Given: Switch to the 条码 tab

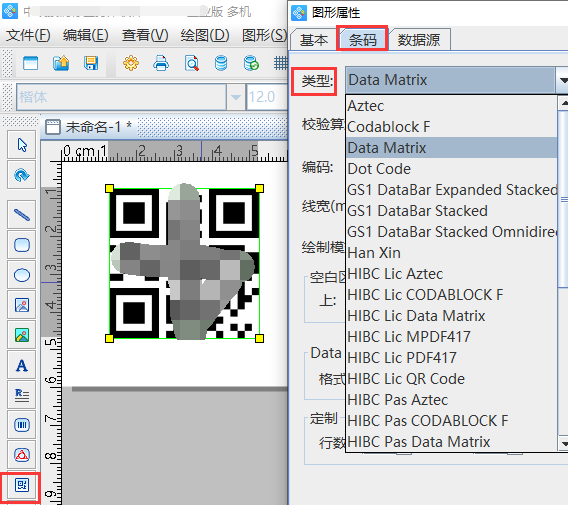Looking at the screenshot, I should [x=363, y=39].
